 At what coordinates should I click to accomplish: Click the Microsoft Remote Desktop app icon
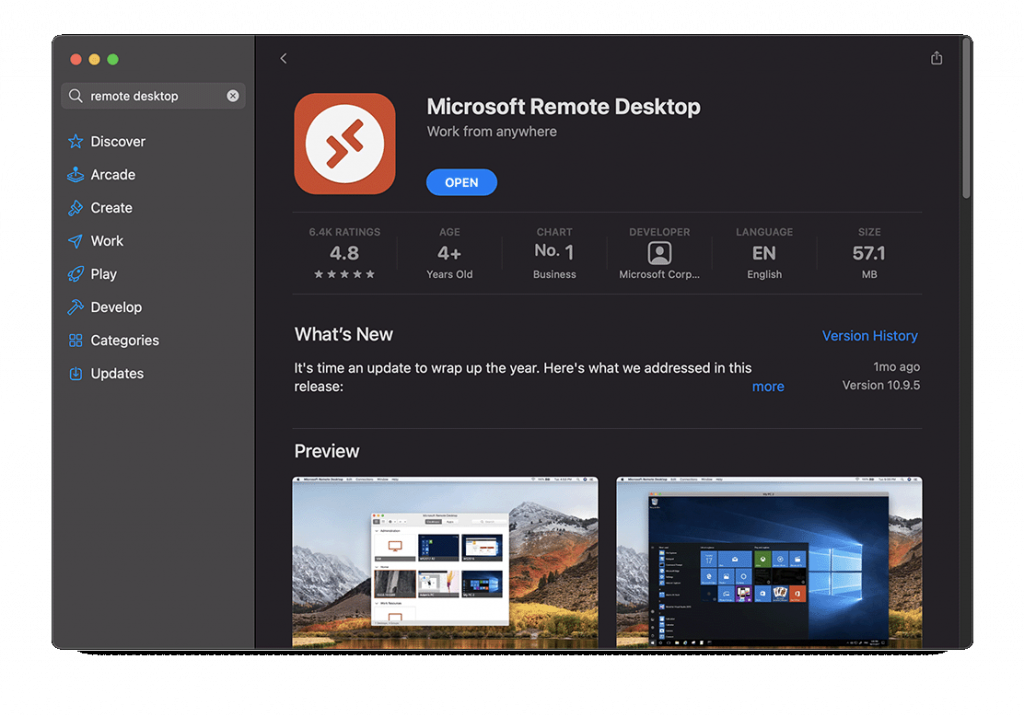(x=345, y=144)
